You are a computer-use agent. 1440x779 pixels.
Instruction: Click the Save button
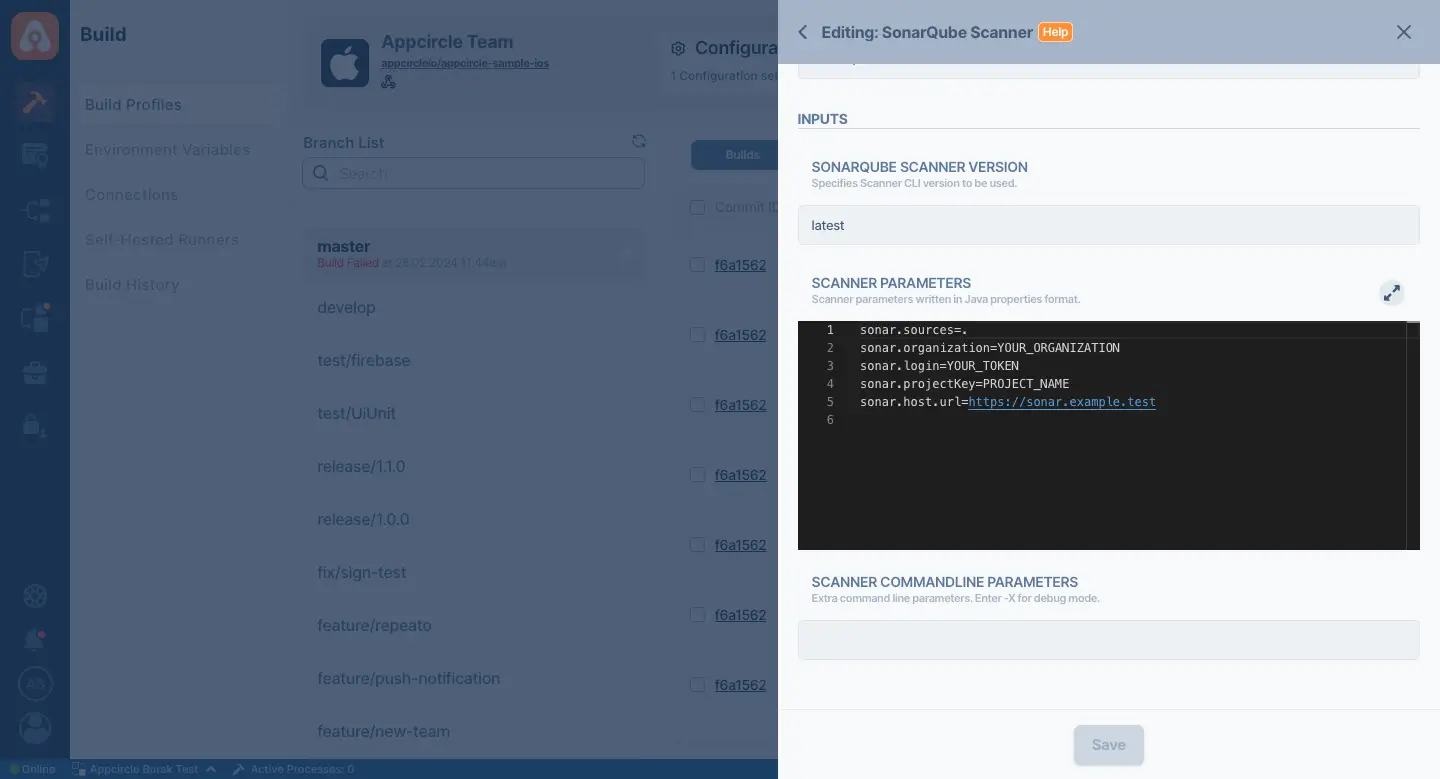[x=1109, y=745]
